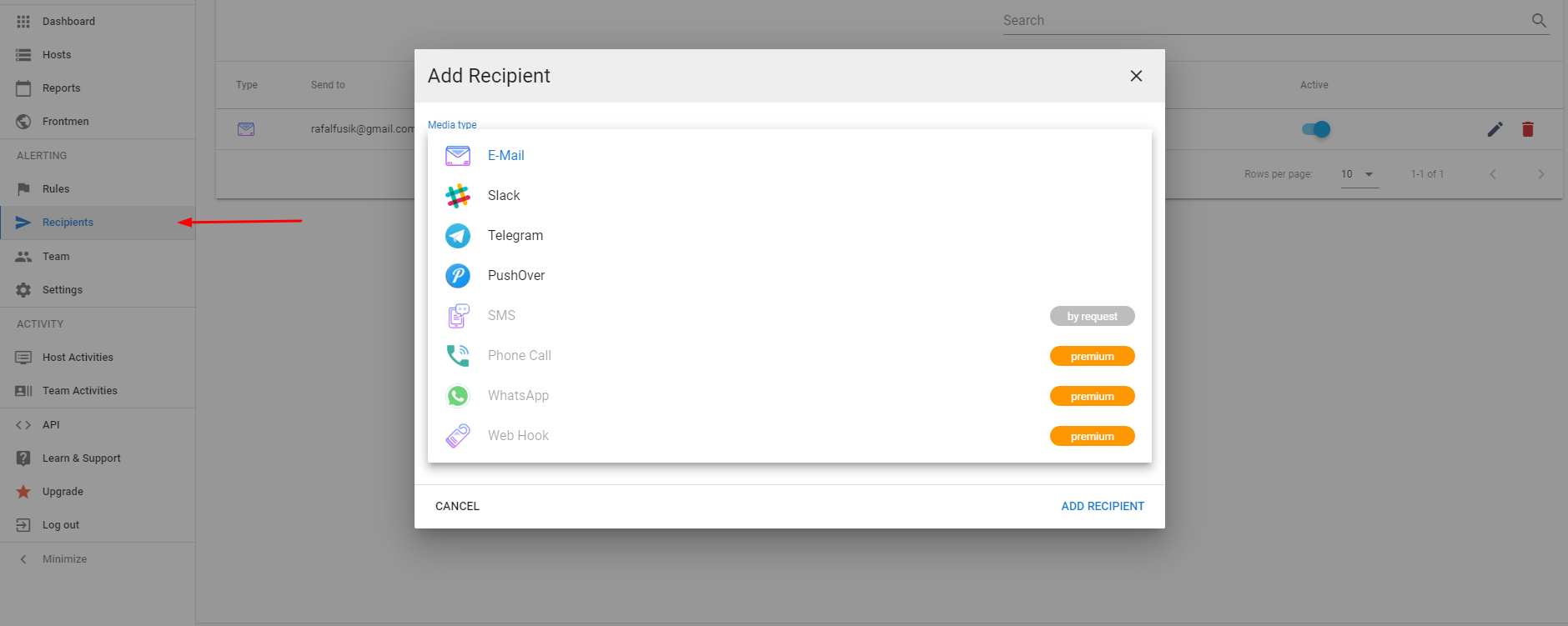The width and height of the screenshot is (1568, 626).
Task: Choose the WhatsApp premium option
Action: (x=518, y=396)
